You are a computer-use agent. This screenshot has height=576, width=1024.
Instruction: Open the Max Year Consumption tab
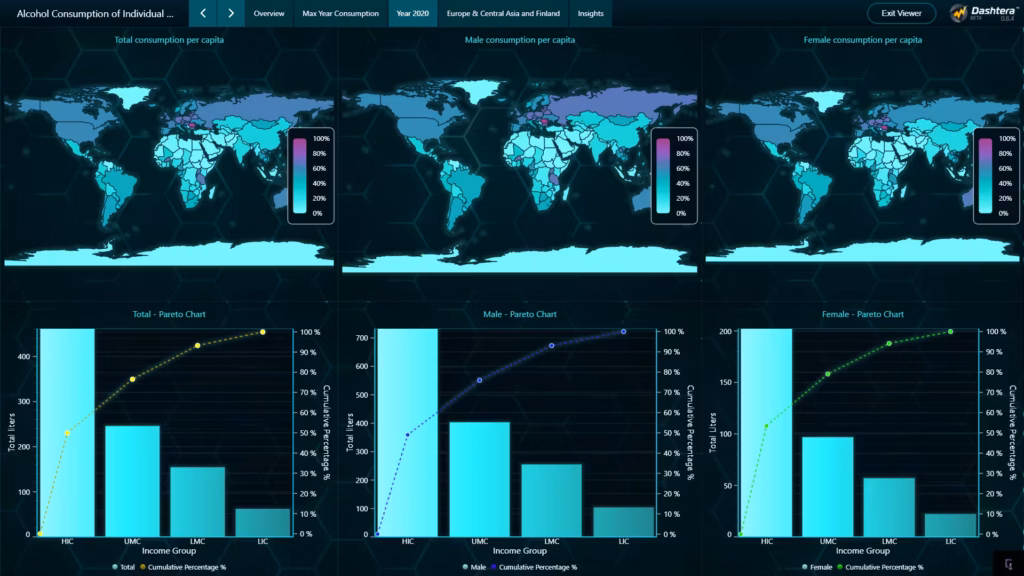339,13
